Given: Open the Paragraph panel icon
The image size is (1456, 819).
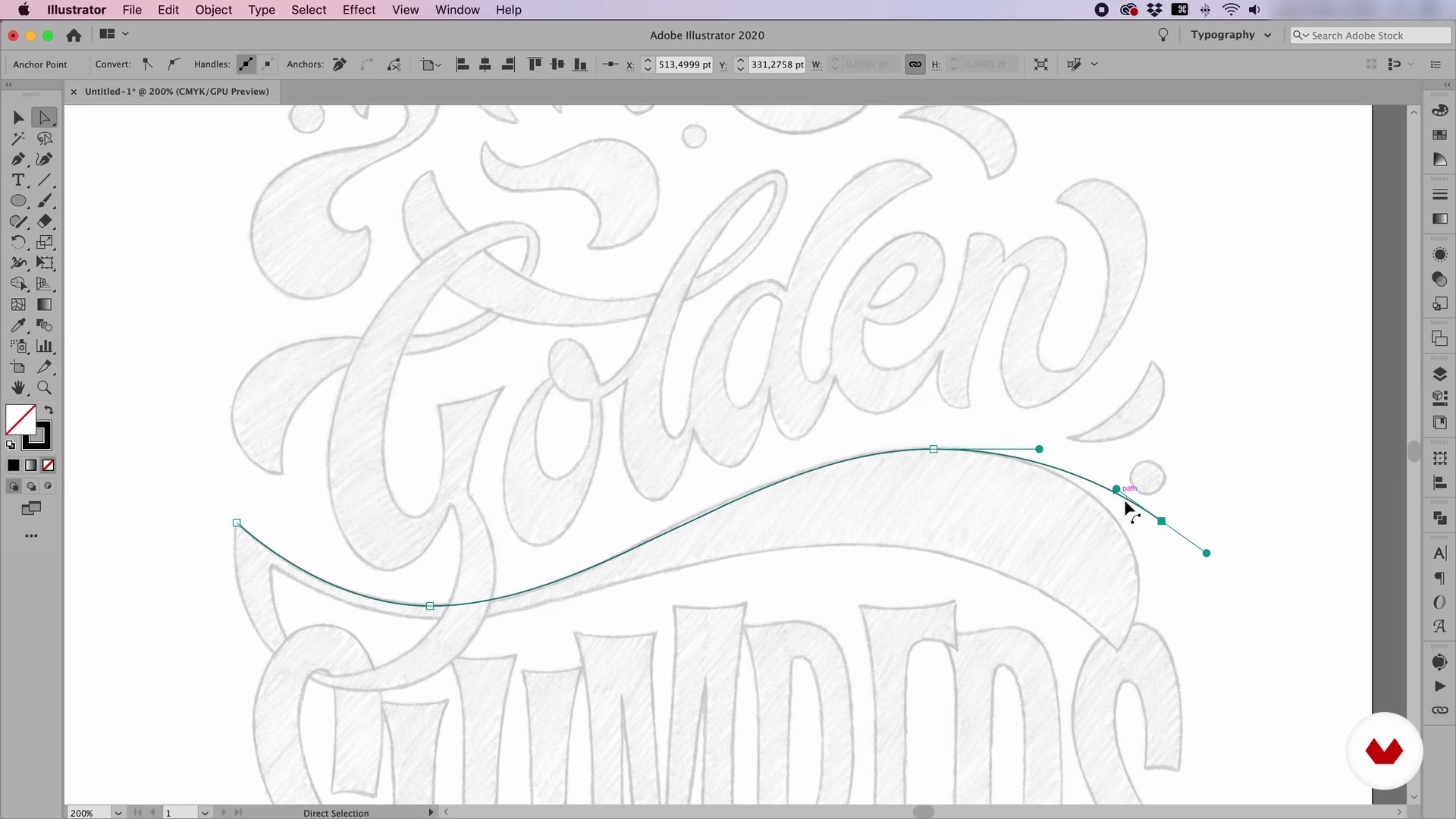Looking at the screenshot, I should pos(1439,579).
